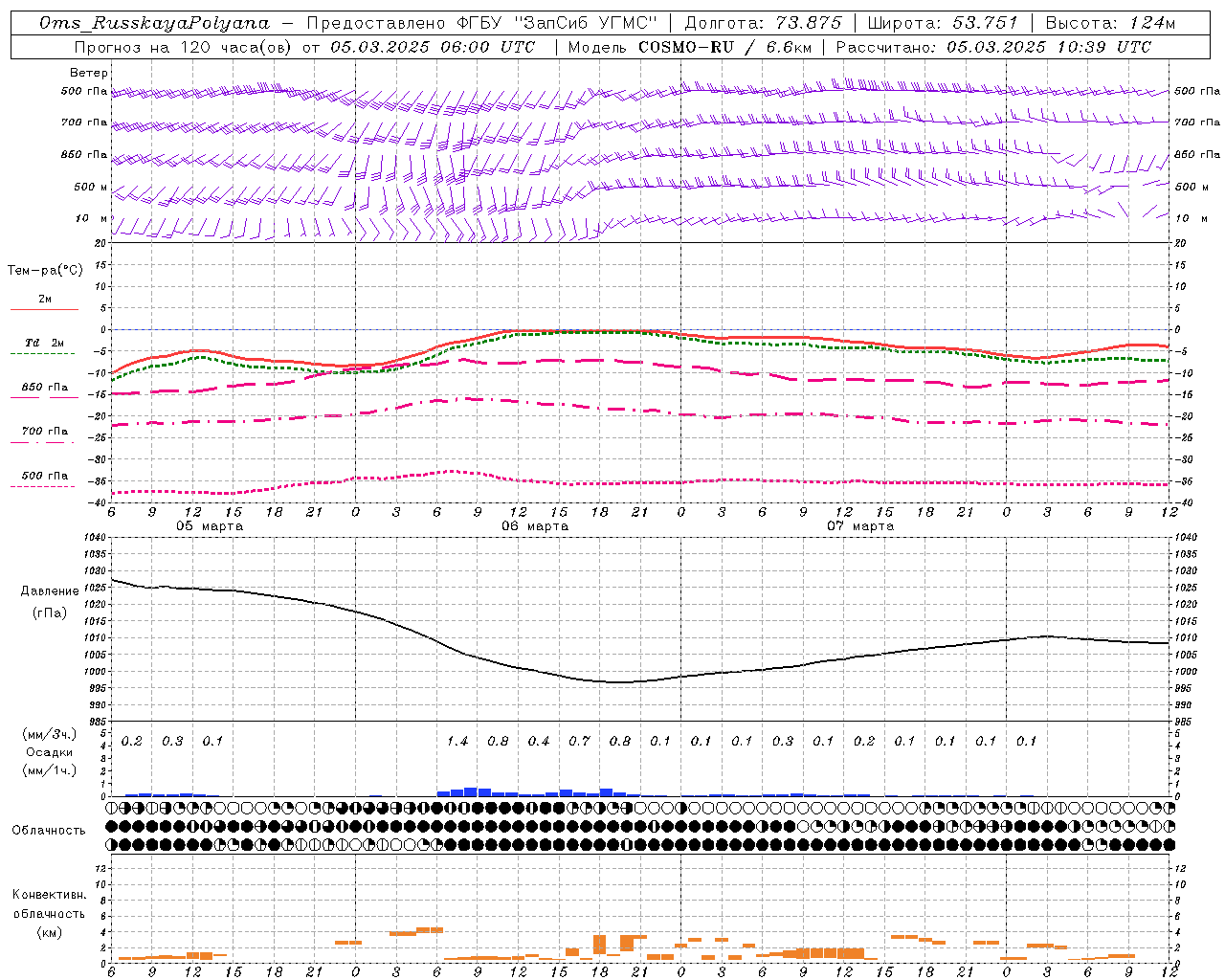Screen dimensions: 1225x980
Task: Click the Конвективн. облачность label
Action: (x=49, y=904)
